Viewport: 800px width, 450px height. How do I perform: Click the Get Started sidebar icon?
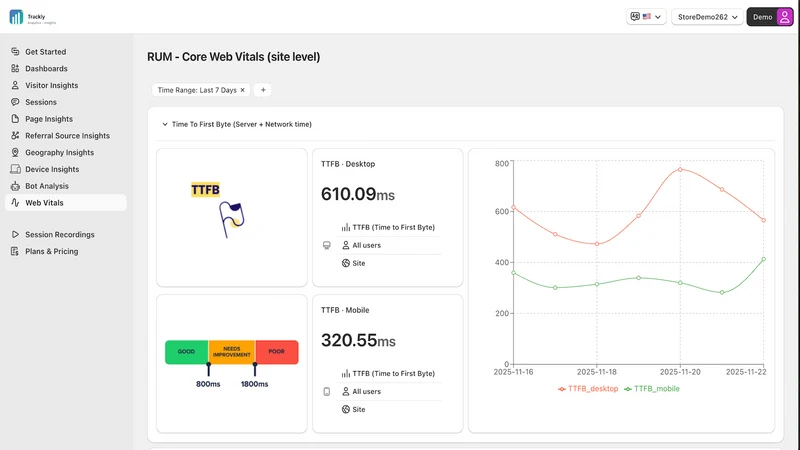pos(15,52)
